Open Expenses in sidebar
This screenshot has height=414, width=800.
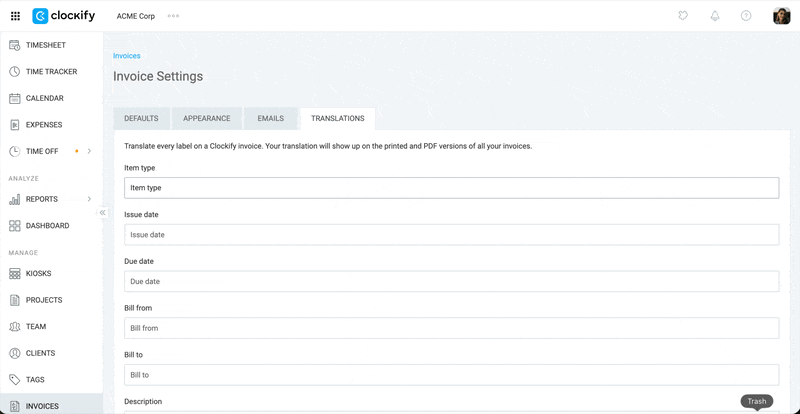(44, 125)
